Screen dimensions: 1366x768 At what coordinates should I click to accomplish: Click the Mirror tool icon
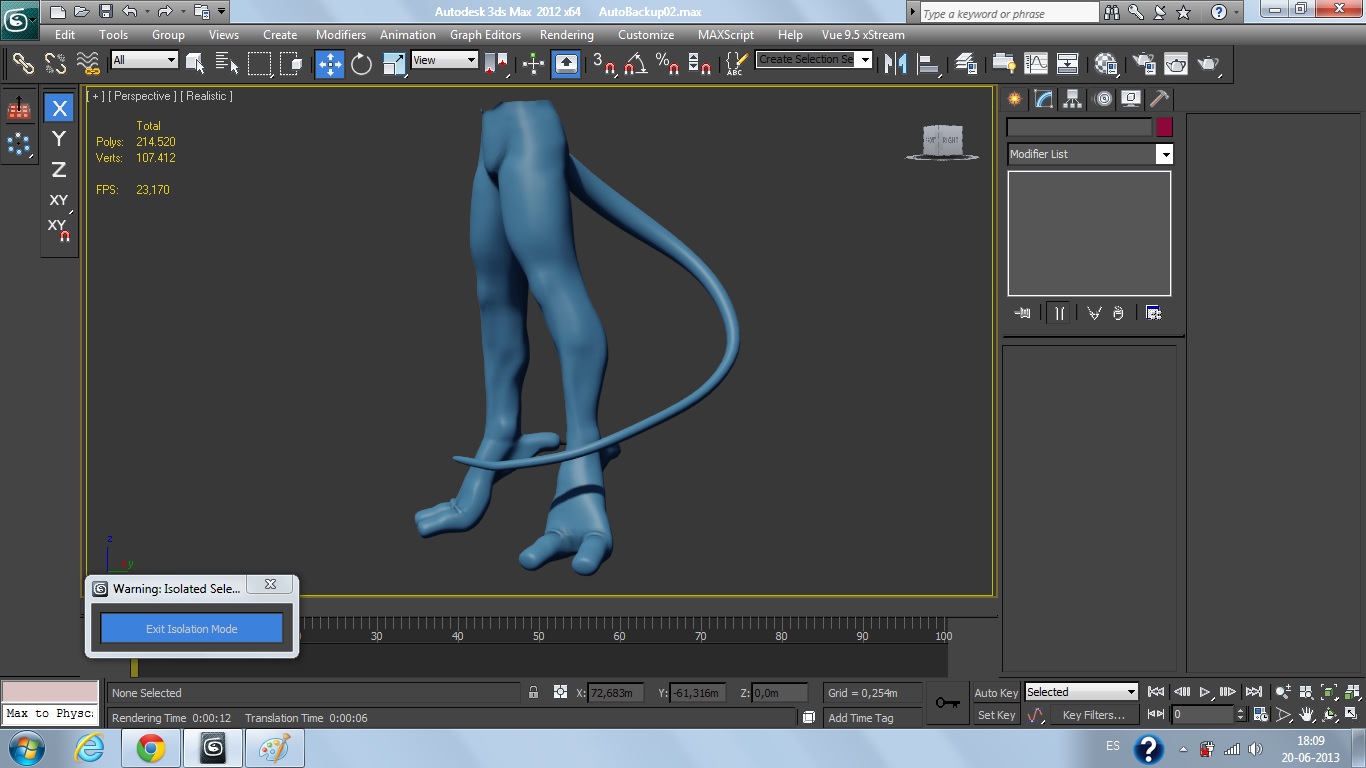(896, 64)
